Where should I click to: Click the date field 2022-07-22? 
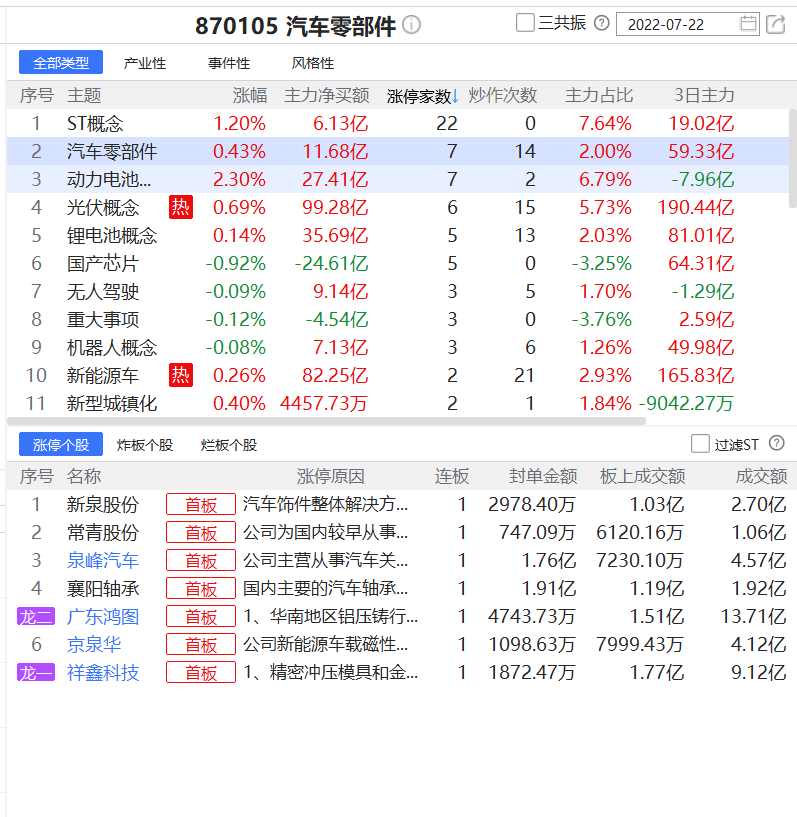point(688,24)
